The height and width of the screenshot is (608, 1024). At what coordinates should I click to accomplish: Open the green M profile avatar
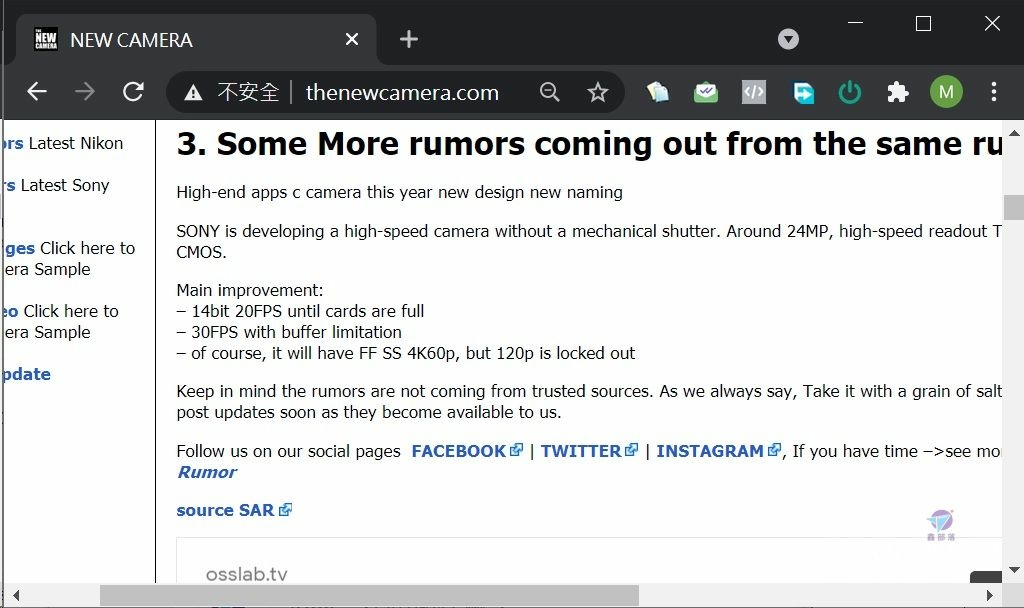click(x=946, y=92)
